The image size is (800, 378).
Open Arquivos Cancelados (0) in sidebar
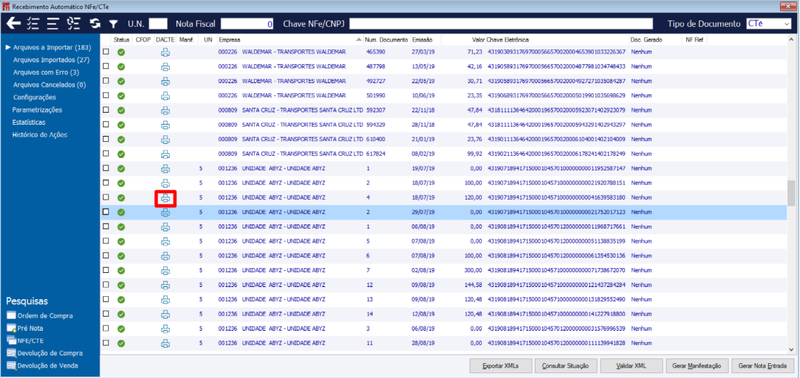coord(49,85)
